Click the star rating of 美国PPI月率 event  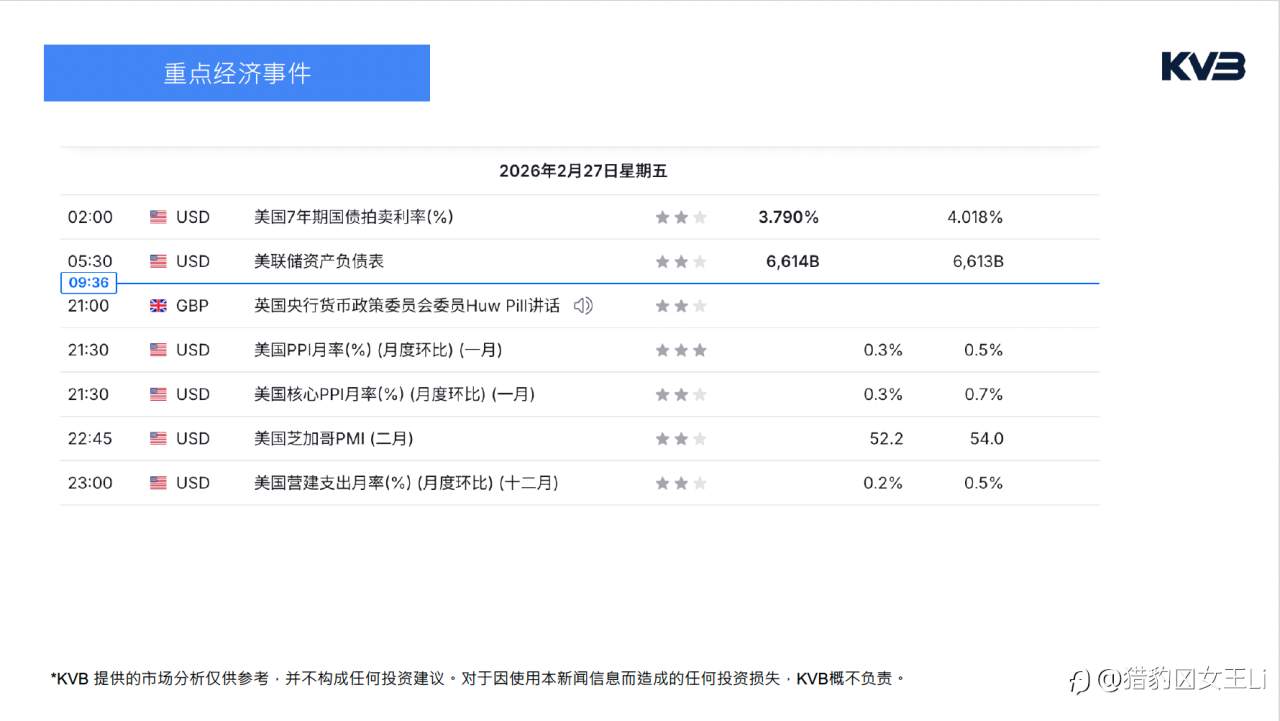[680, 349]
